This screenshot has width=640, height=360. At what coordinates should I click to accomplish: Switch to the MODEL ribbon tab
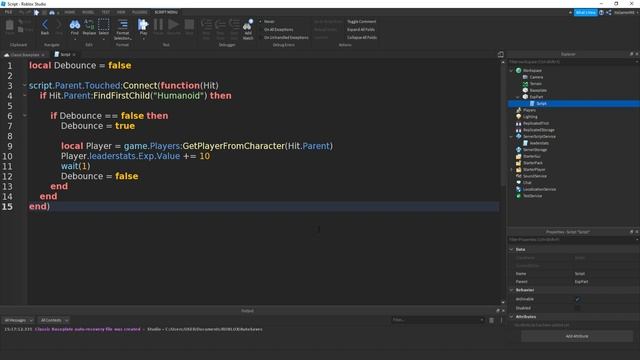[88, 12]
